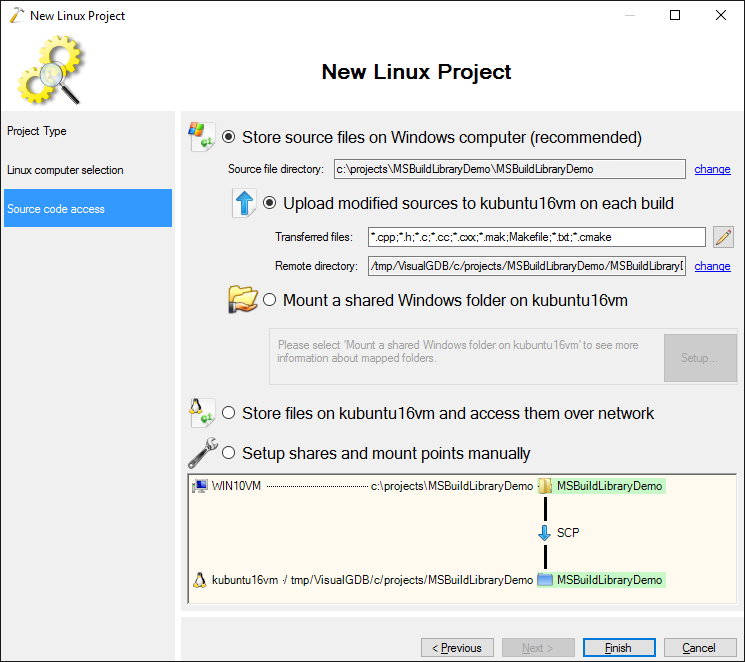This screenshot has width=745, height=662.
Task: Select Mount a shared Windows folder option
Action: (x=269, y=300)
